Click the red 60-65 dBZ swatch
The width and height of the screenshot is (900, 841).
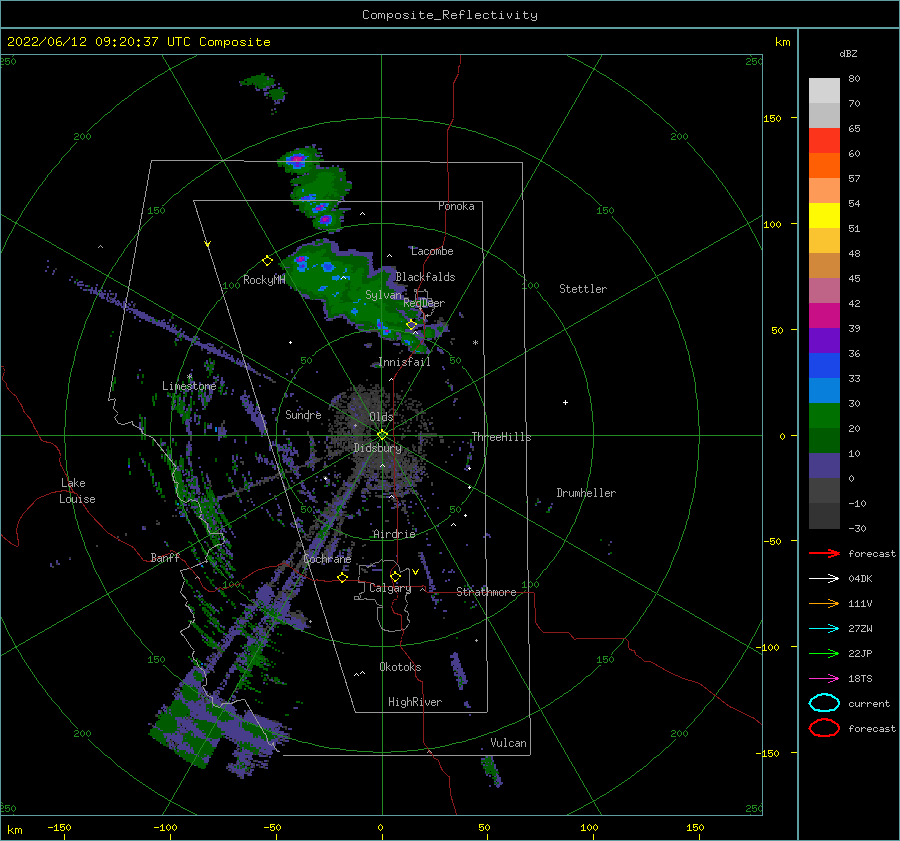tap(824, 141)
